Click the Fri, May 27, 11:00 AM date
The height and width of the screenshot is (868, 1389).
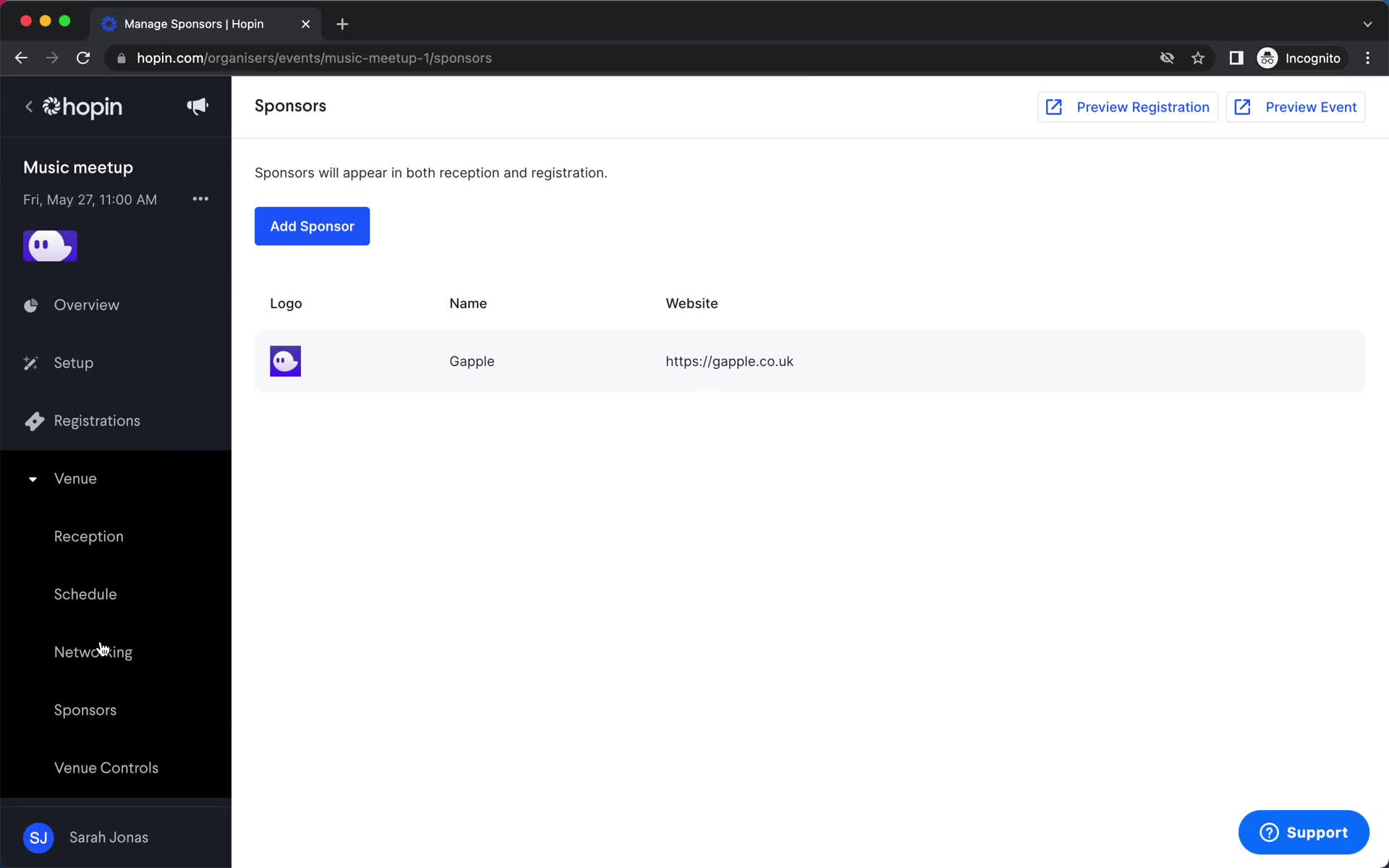[x=90, y=200]
